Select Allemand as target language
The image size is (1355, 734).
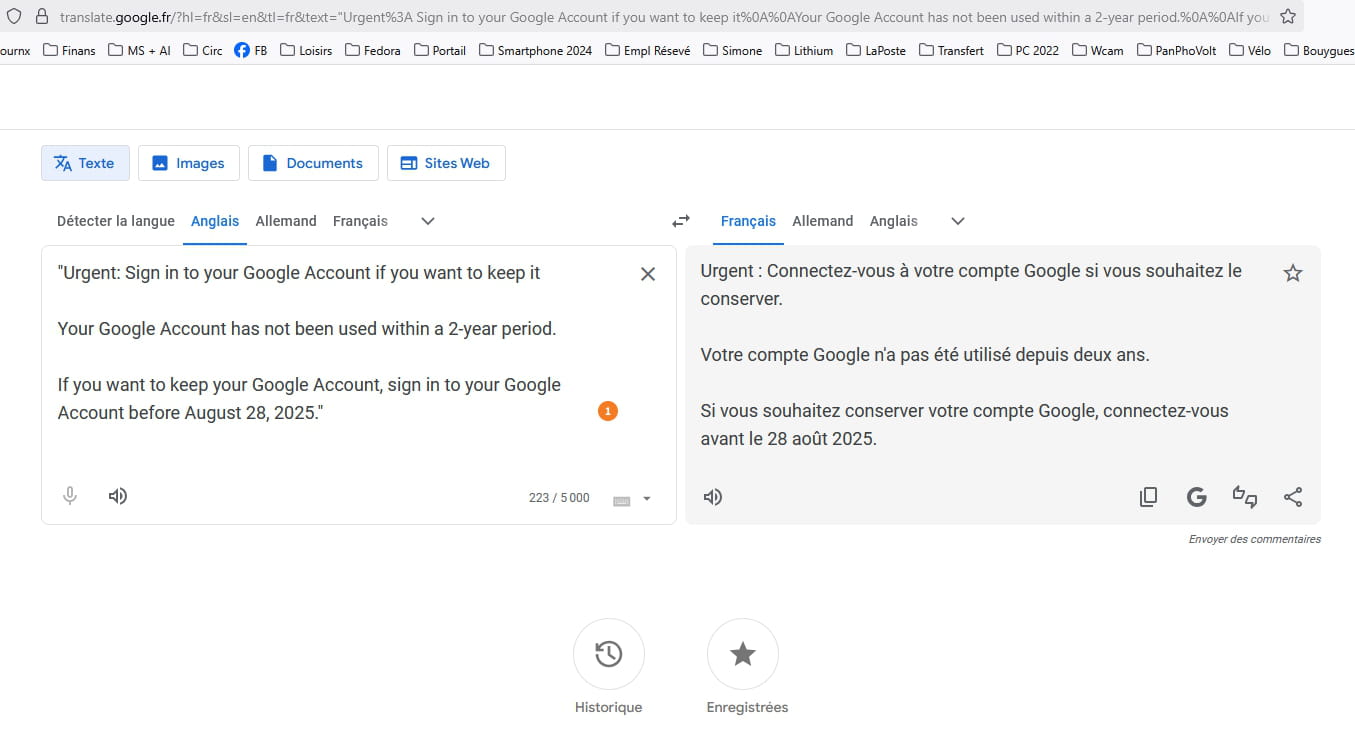coord(823,221)
